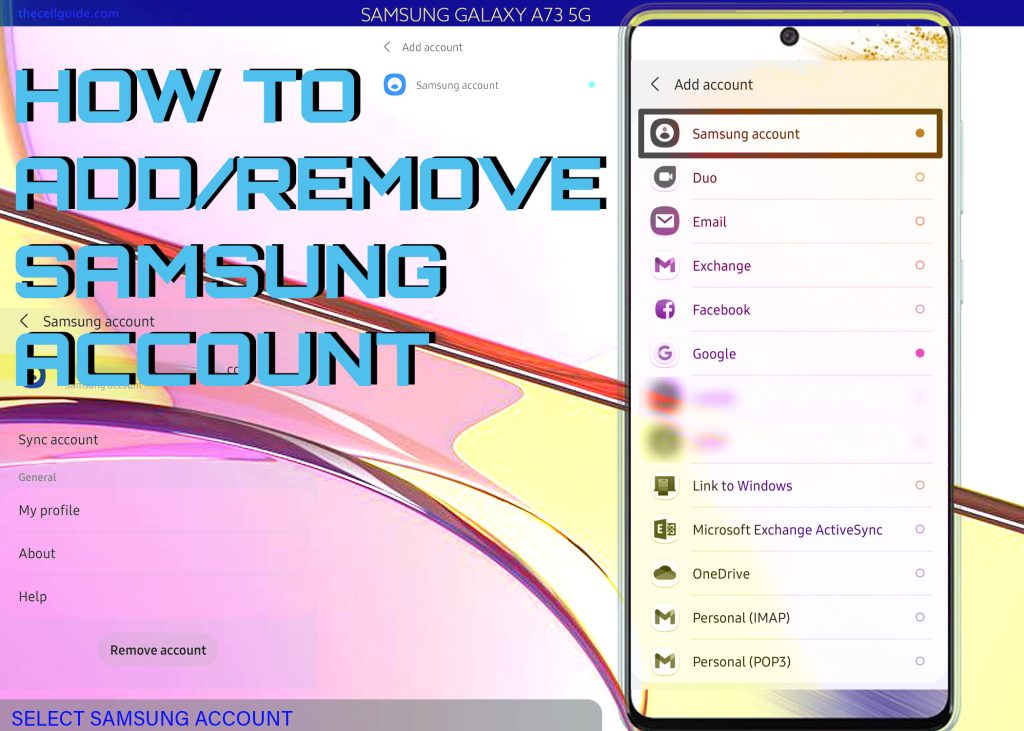
Task: Click "Add account" title in the top inset
Action: tap(432, 47)
